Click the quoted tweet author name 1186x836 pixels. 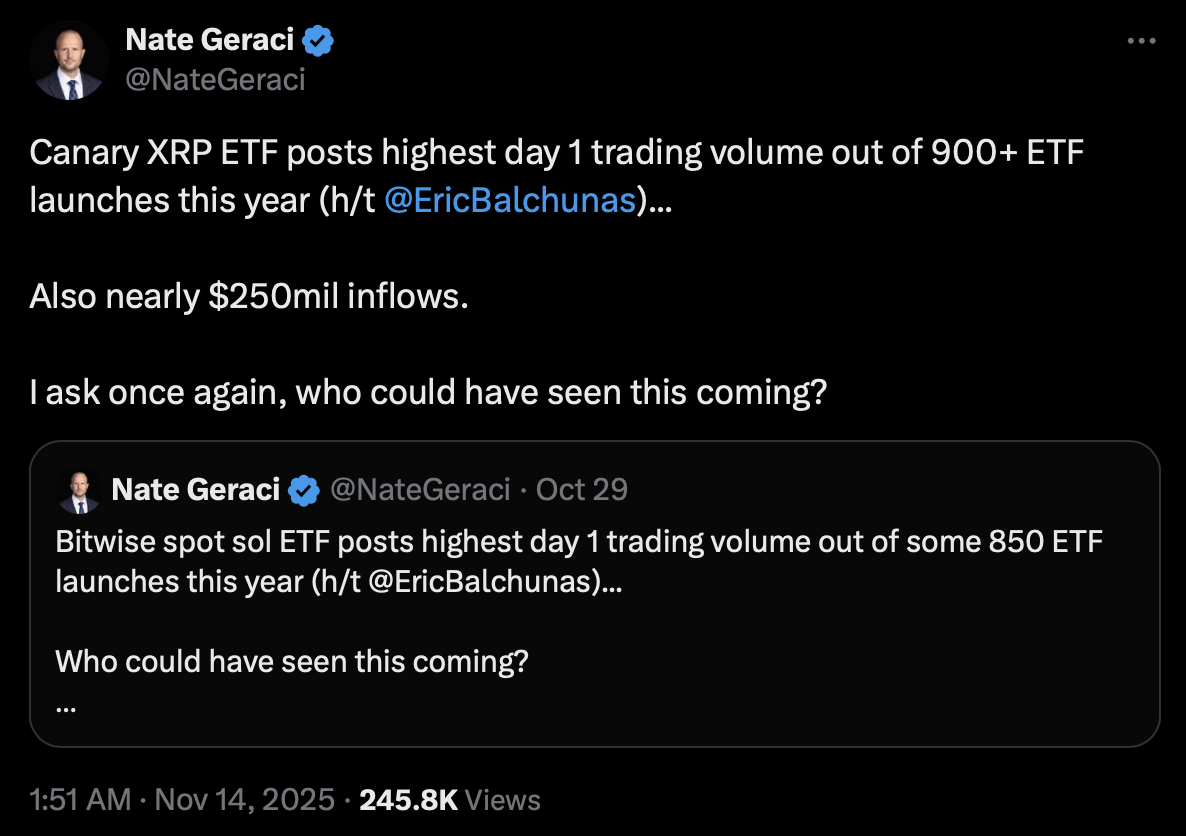point(195,489)
